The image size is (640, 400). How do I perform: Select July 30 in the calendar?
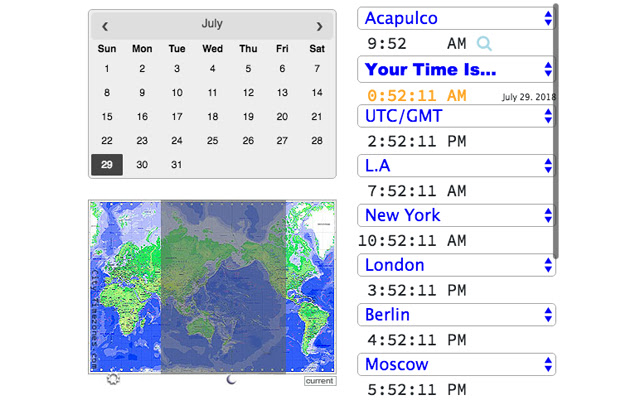(x=142, y=164)
